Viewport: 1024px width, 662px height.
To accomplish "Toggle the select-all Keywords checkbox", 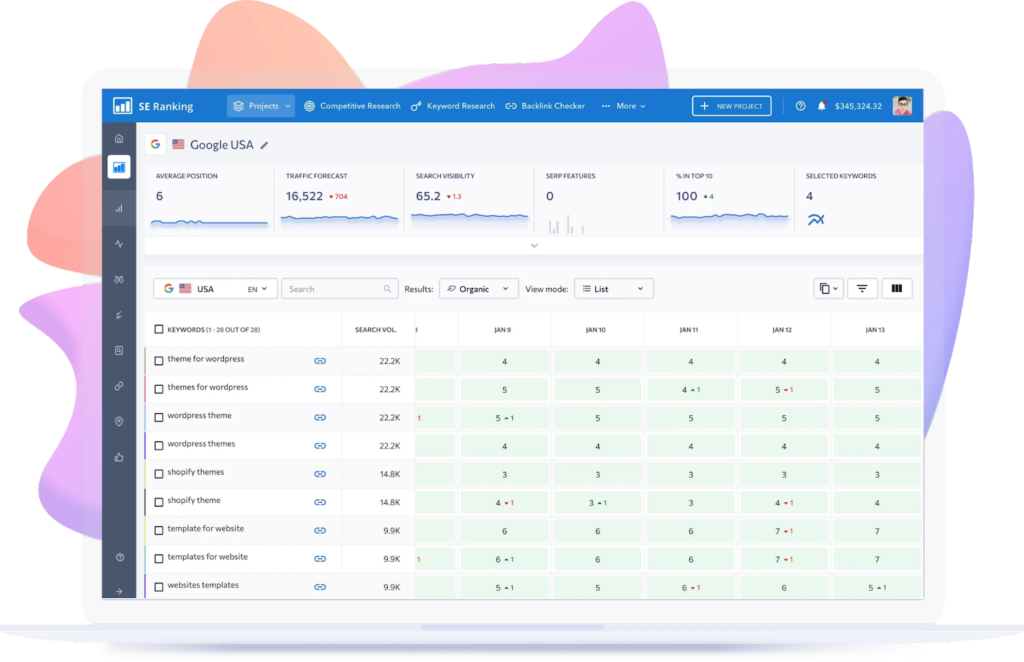I will 158,329.
